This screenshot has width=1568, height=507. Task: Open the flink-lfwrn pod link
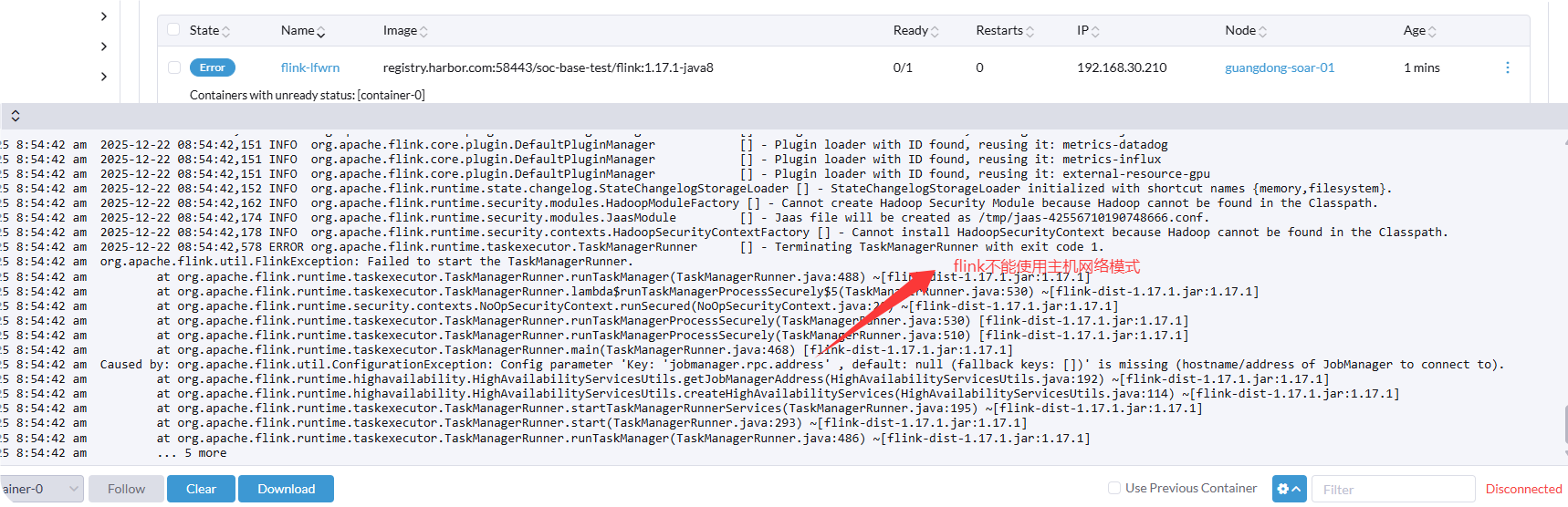[310, 67]
